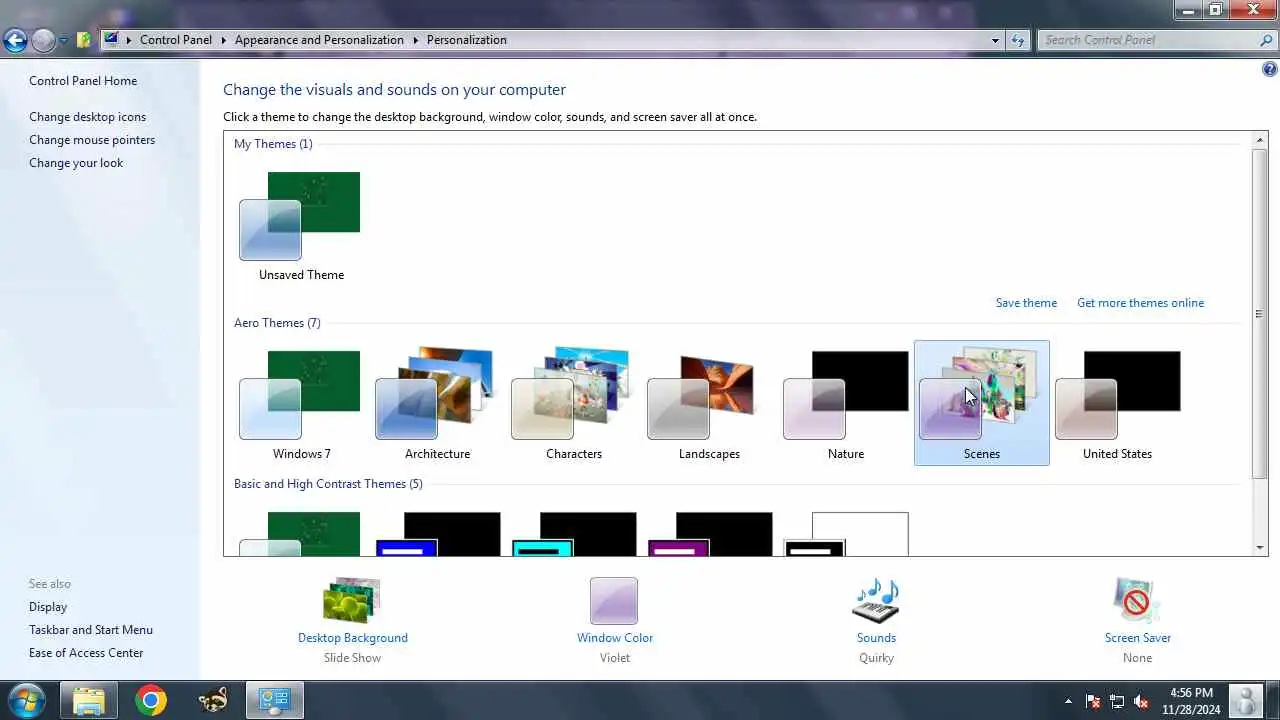Click the Forward navigation arrow button

click(43, 40)
